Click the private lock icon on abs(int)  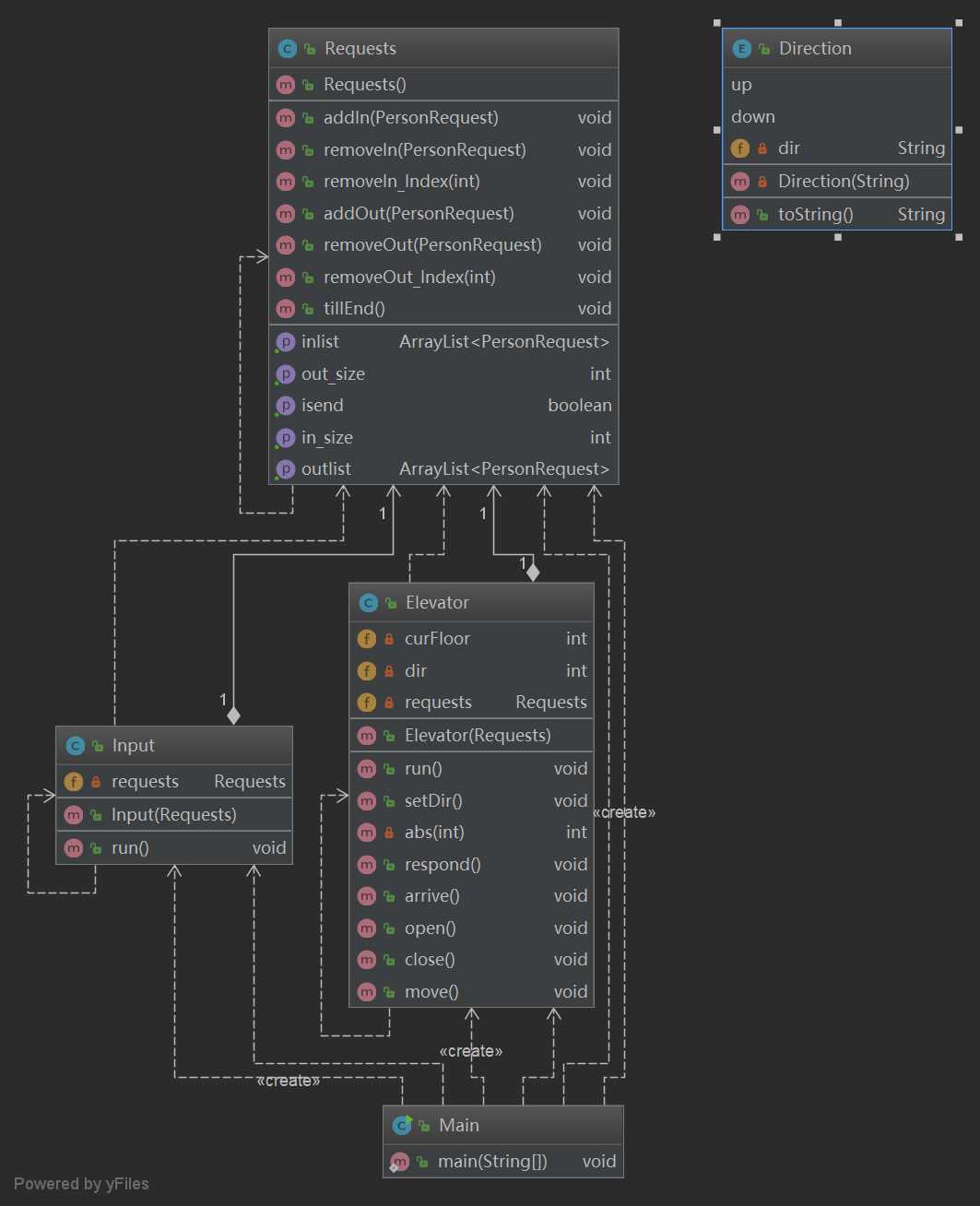tap(389, 833)
